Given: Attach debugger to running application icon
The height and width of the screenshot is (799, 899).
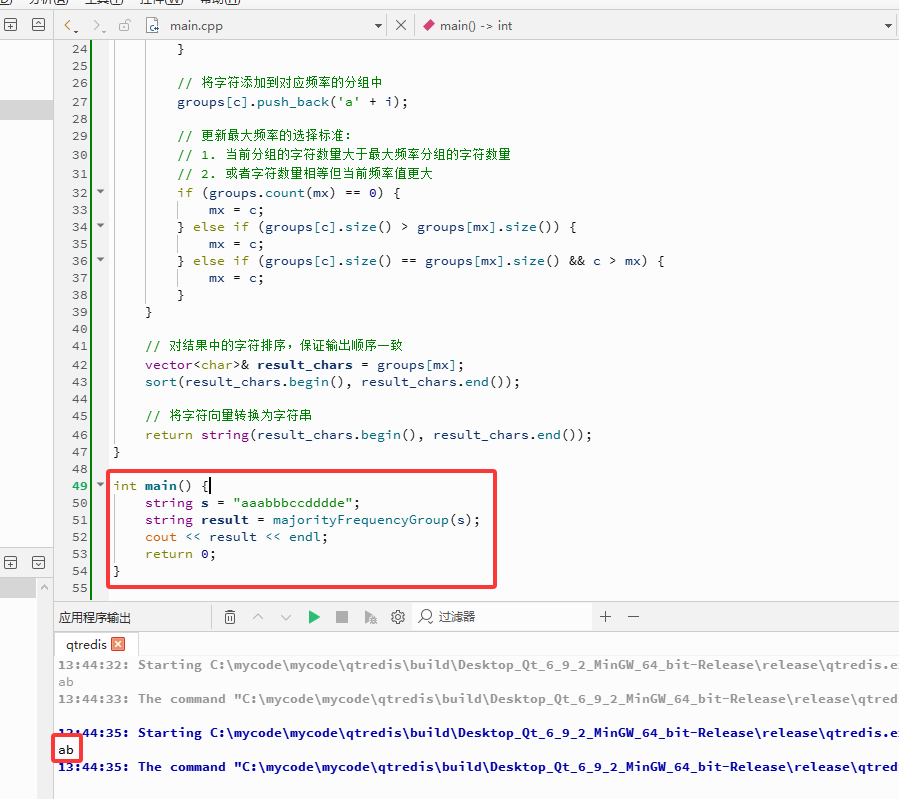Looking at the screenshot, I should [x=370, y=617].
